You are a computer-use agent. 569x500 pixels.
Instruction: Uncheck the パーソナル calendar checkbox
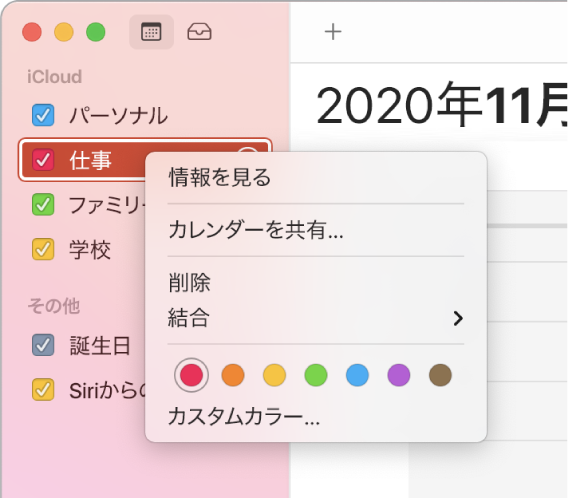43,115
